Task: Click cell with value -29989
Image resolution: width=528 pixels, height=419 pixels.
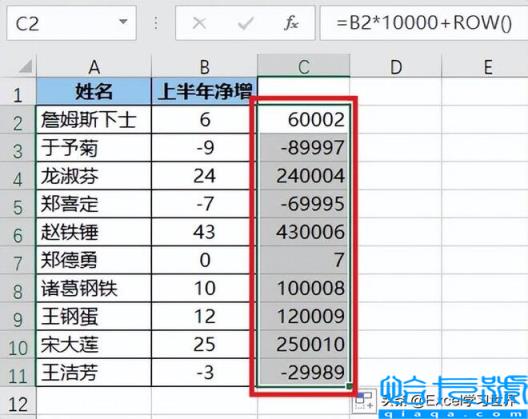Action: pyautogui.click(x=303, y=373)
